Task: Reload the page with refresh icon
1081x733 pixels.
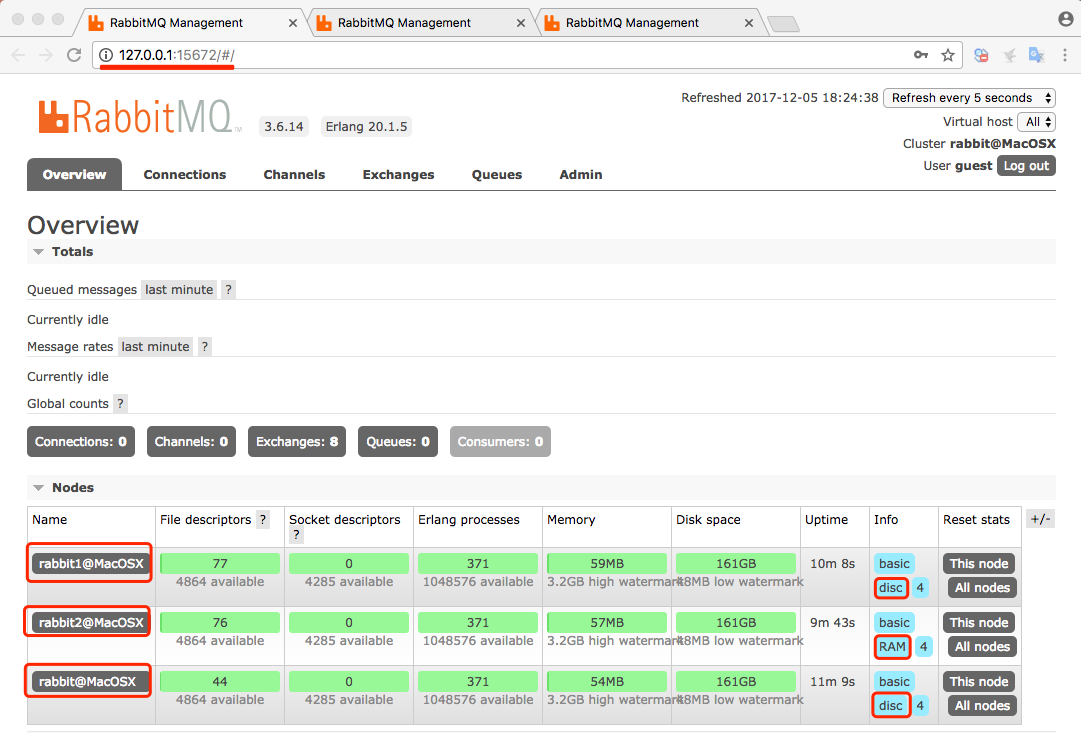Action: (x=74, y=55)
